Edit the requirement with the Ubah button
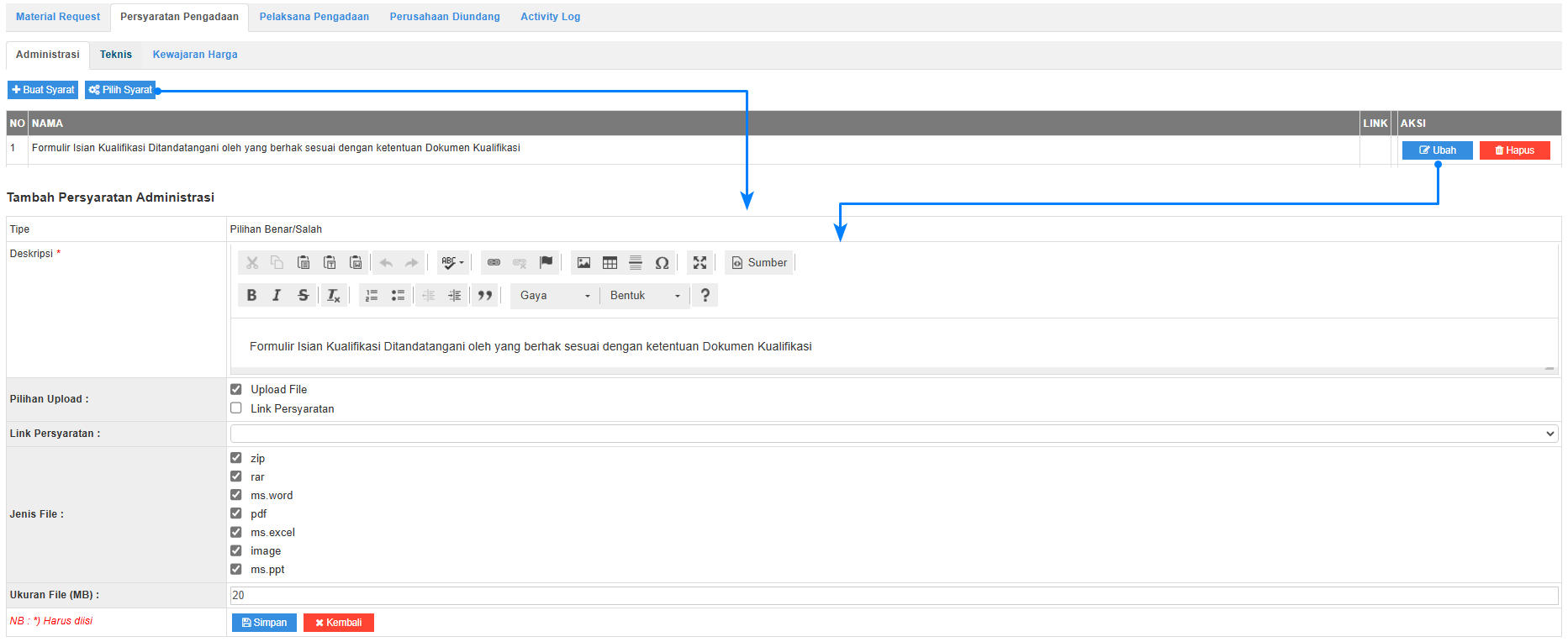The image size is (1568, 642). pyautogui.click(x=1438, y=150)
